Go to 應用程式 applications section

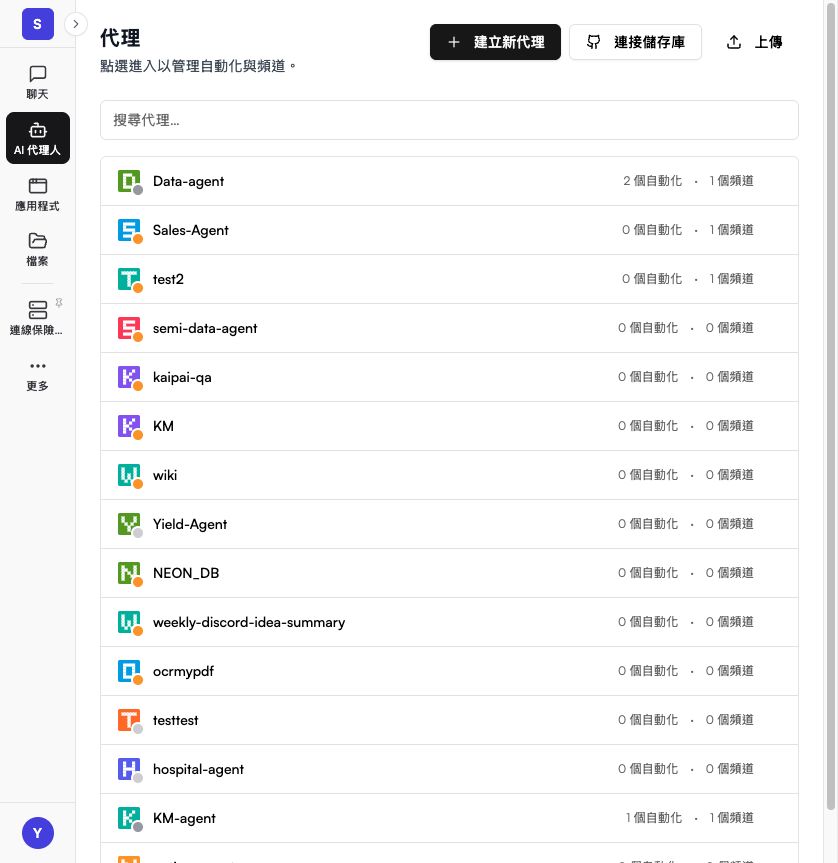(37, 195)
